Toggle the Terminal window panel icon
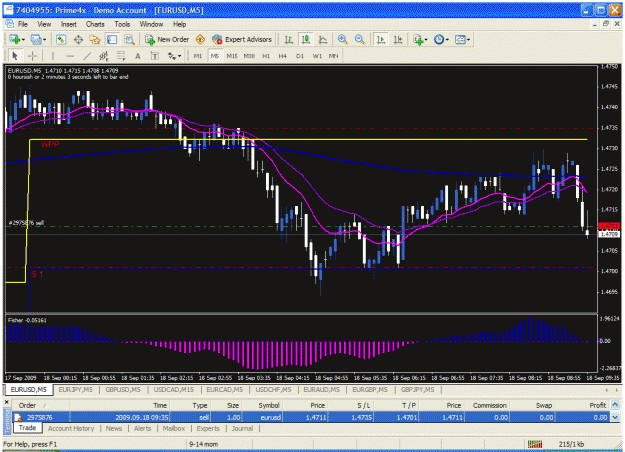This screenshot has height=452, width=625. [x=112, y=39]
